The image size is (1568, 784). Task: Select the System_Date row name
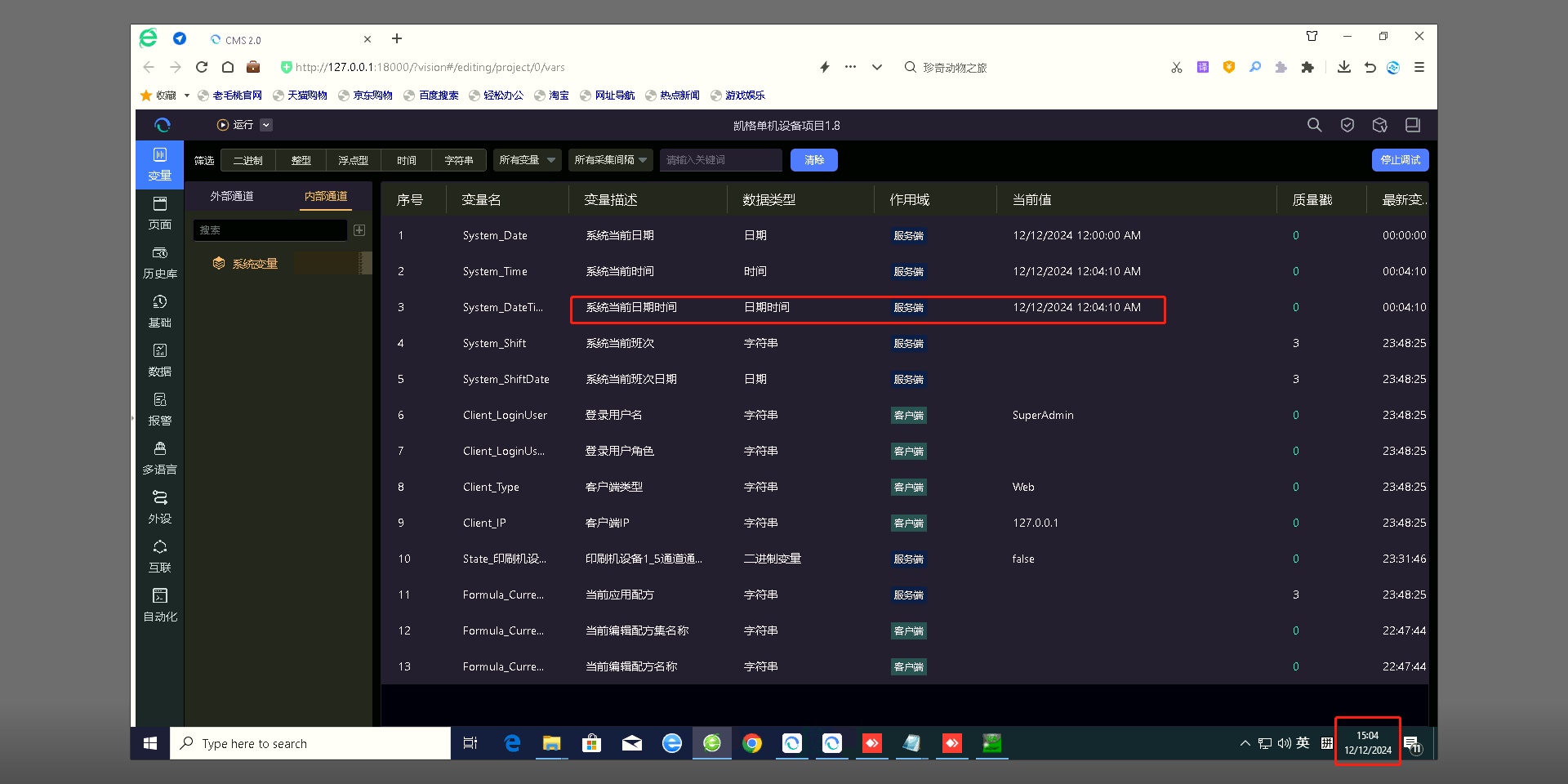click(495, 235)
